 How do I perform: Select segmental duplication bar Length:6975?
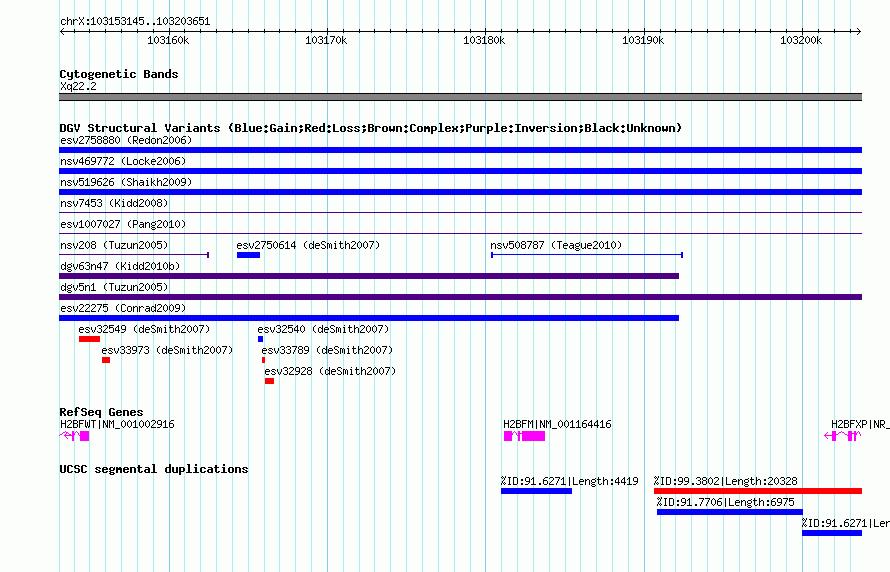730,512
